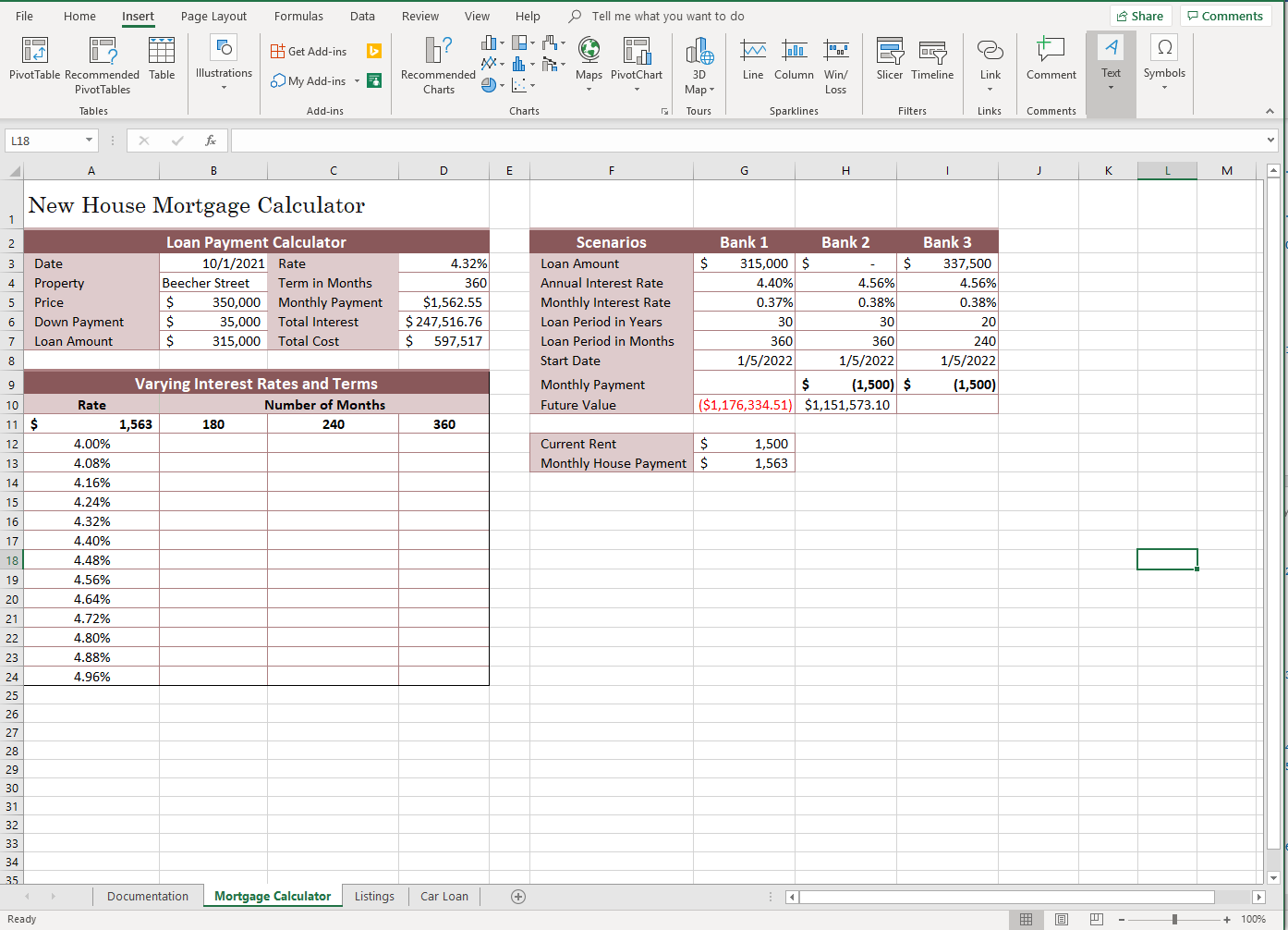Screen dimensions: 1288x930
Task: Select Normal view button in status bar
Action: click(1026, 919)
